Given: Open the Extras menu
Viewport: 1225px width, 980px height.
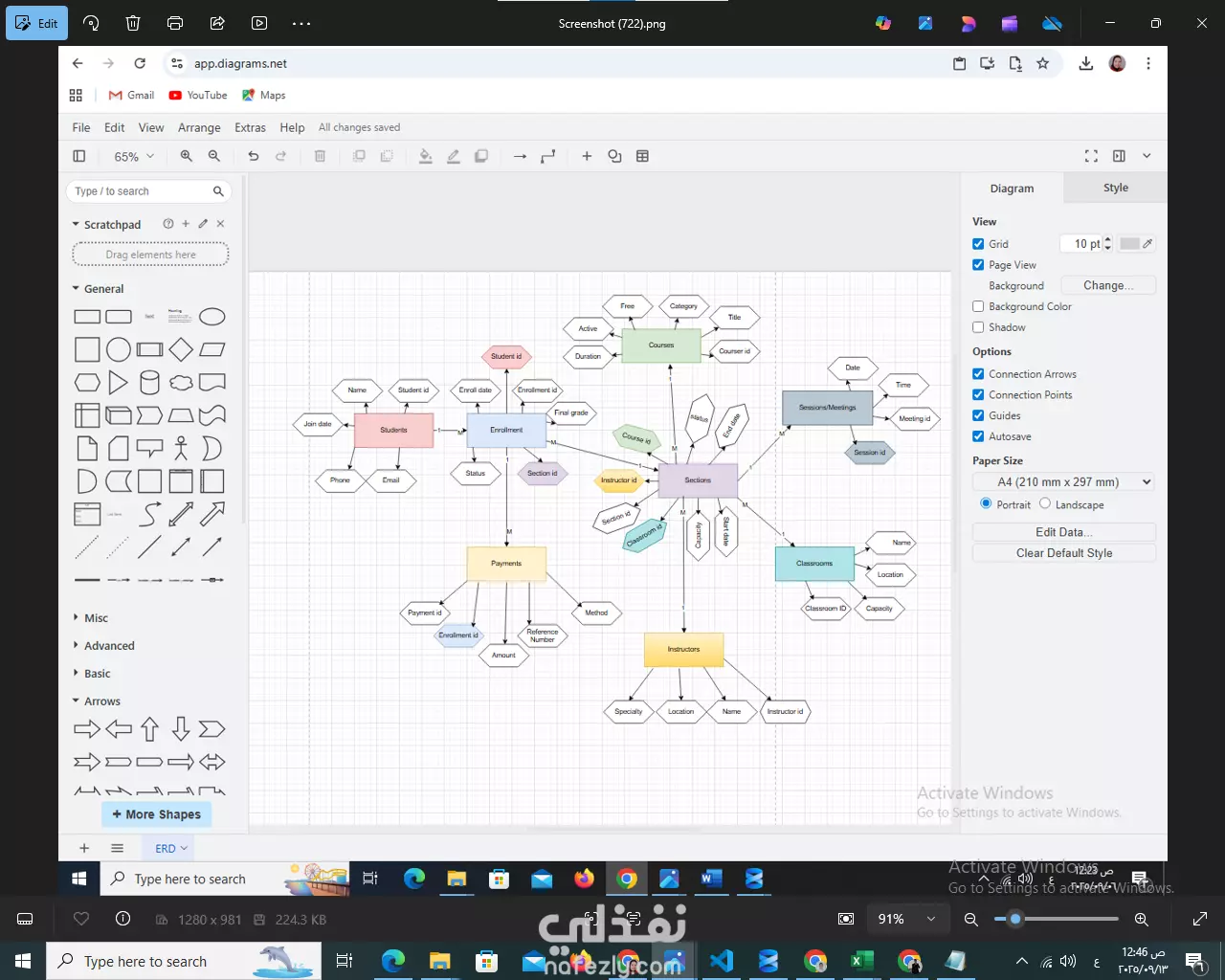Looking at the screenshot, I should pyautogui.click(x=251, y=127).
